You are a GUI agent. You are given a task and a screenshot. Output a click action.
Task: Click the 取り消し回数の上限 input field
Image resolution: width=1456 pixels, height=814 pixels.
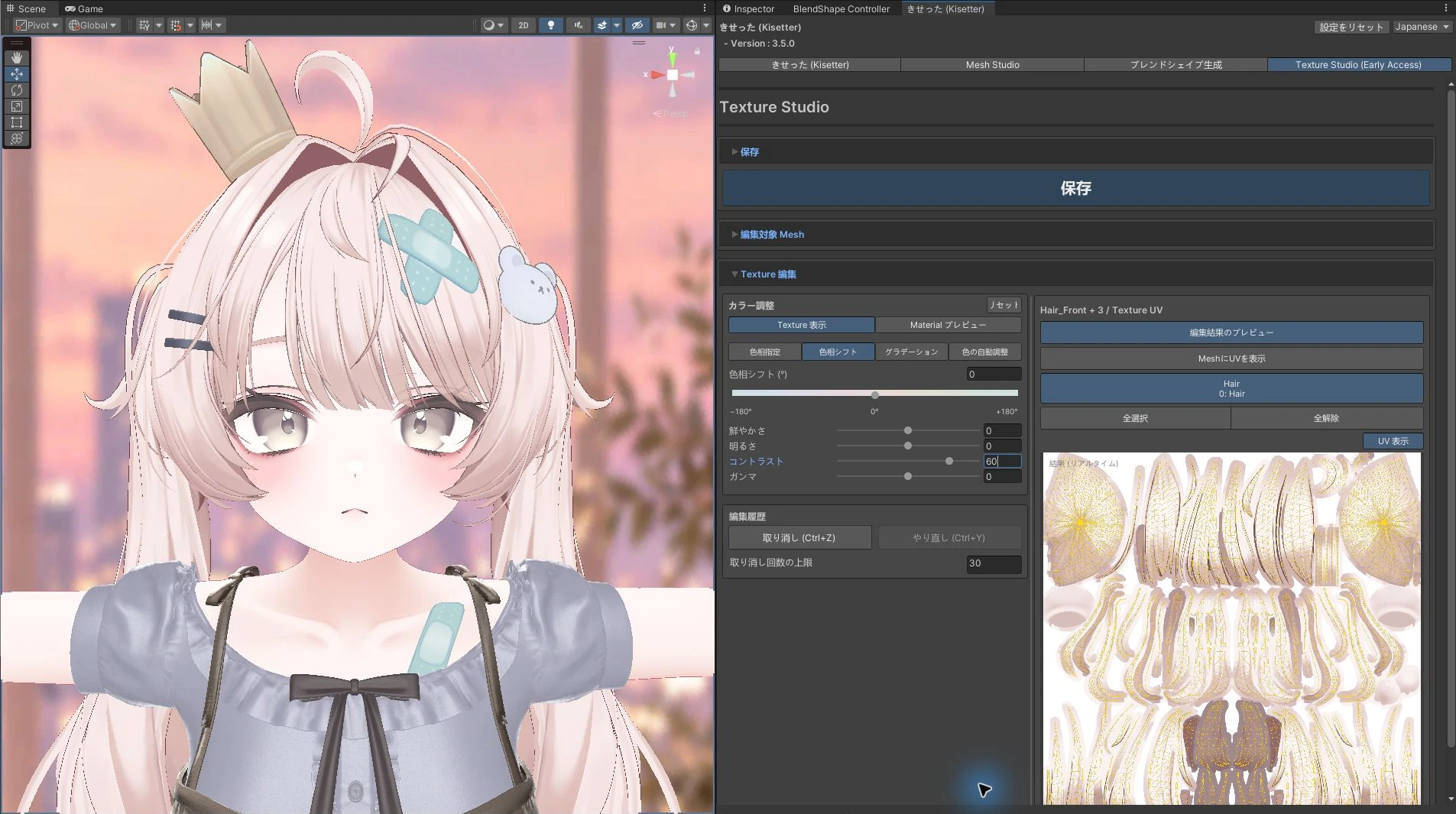(994, 563)
